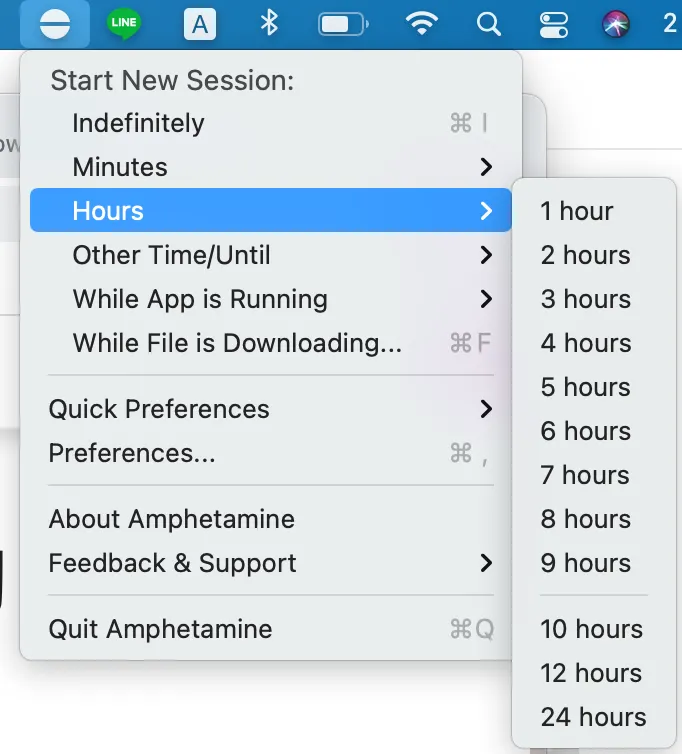Quit Amphetamine from the menu
The image size is (682, 754).
click(x=160, y=629)
